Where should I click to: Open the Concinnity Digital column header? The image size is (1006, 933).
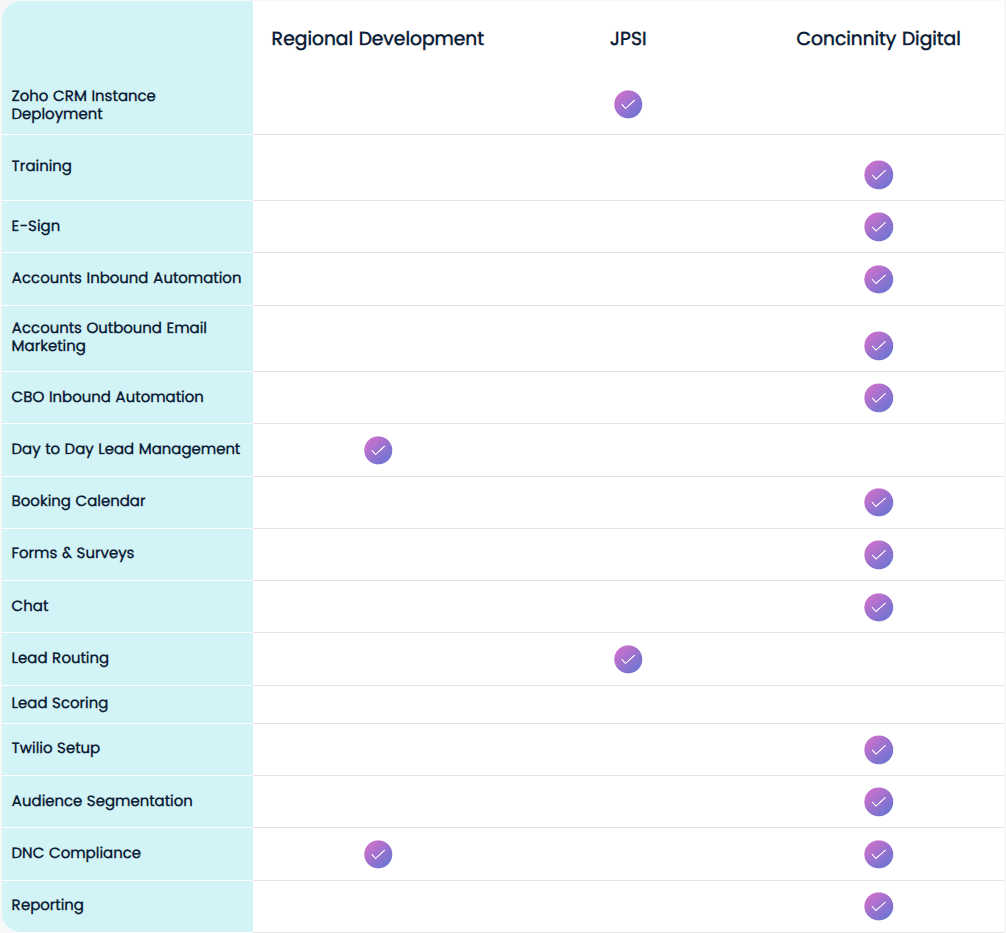878,39
